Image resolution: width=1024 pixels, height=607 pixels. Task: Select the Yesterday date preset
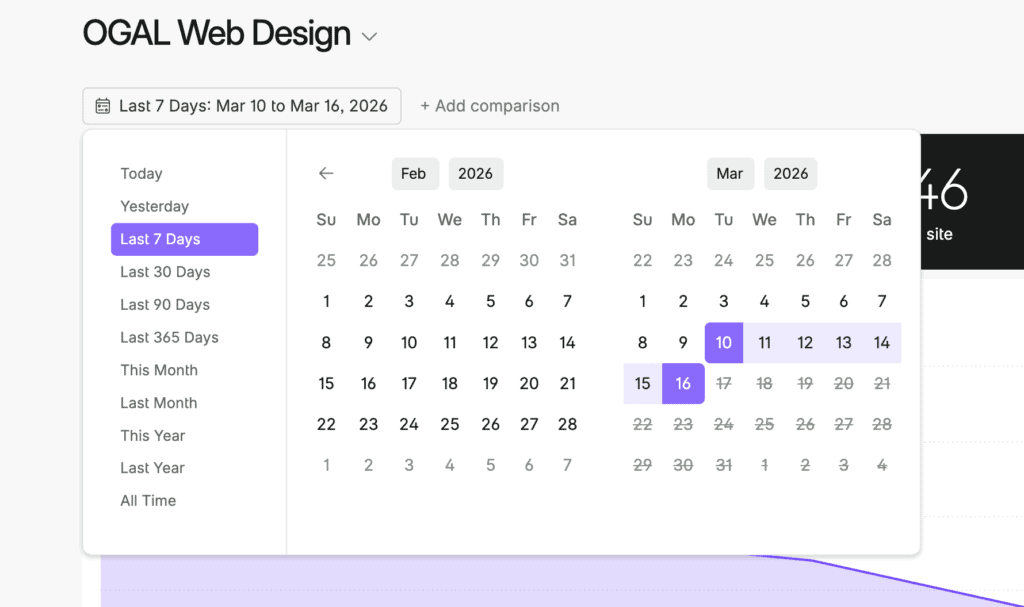154,206
